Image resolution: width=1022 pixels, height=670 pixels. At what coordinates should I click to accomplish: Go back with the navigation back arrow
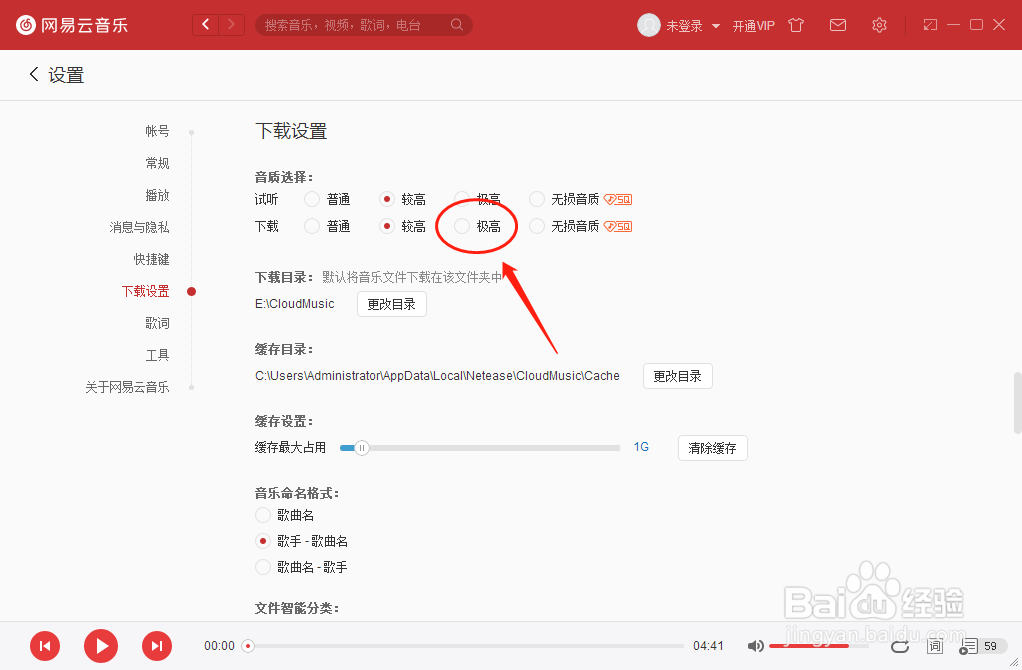coord(206,25)
